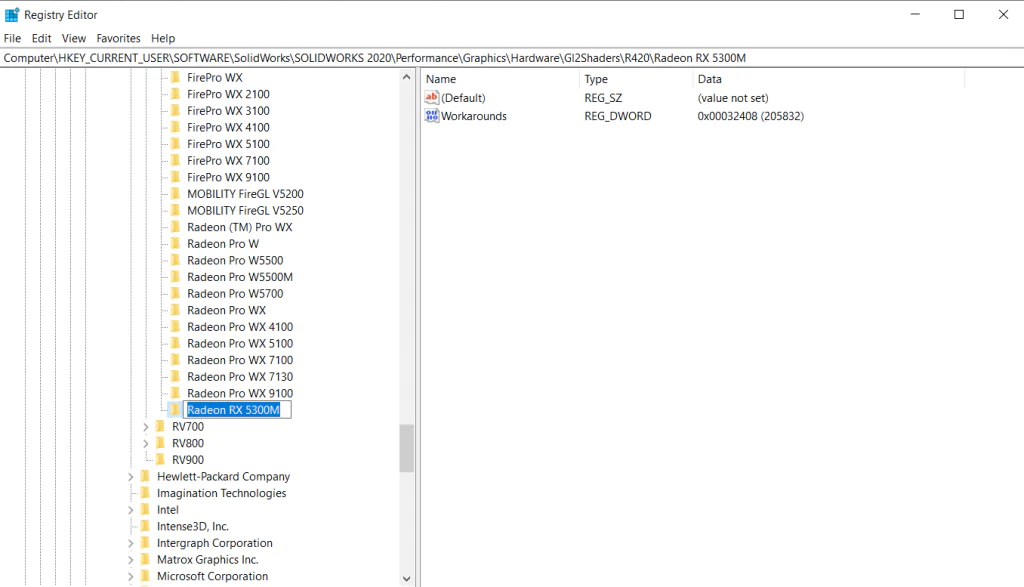Open the View menu

click(74, 39)
